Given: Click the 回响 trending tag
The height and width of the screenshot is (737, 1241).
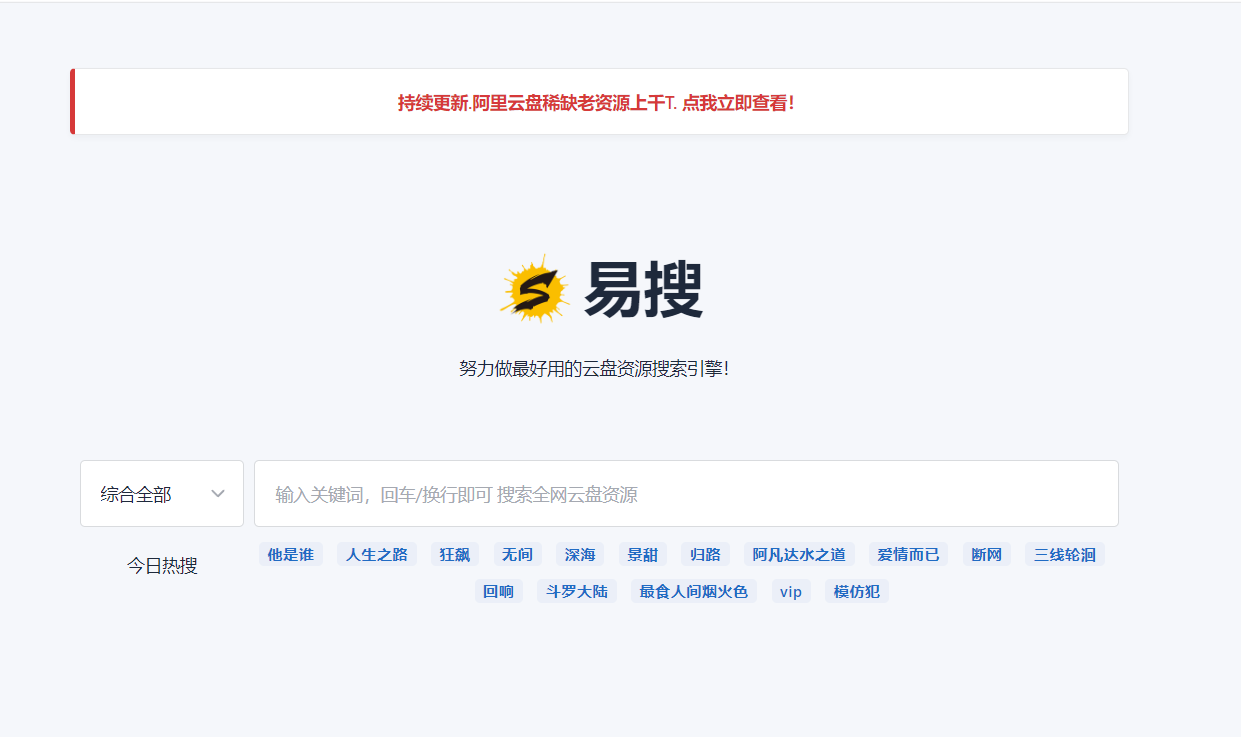Looking at the screenshot, I should [x=498, y=591].
